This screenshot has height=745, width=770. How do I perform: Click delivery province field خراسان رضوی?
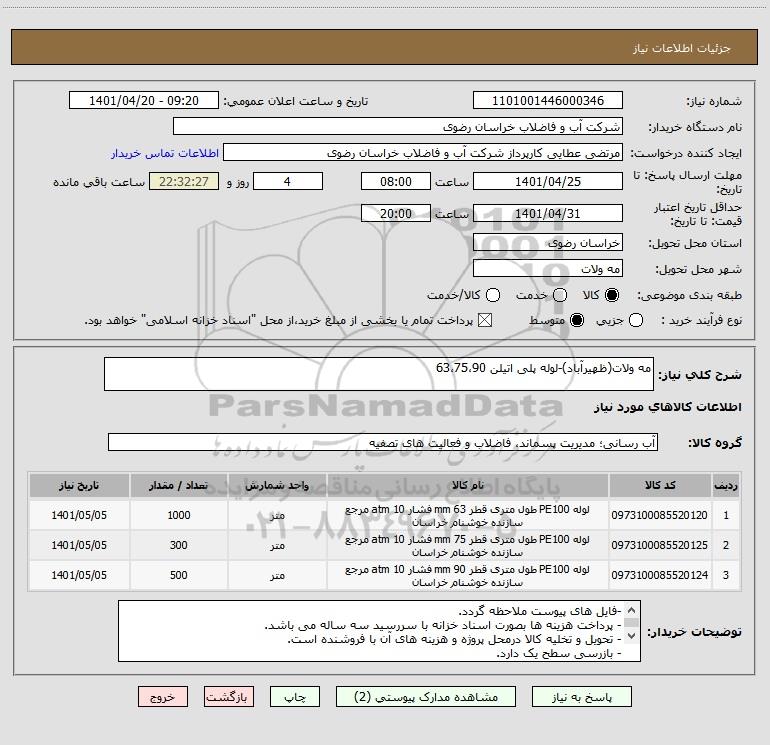pyautogui.click(x=548, y=243)
